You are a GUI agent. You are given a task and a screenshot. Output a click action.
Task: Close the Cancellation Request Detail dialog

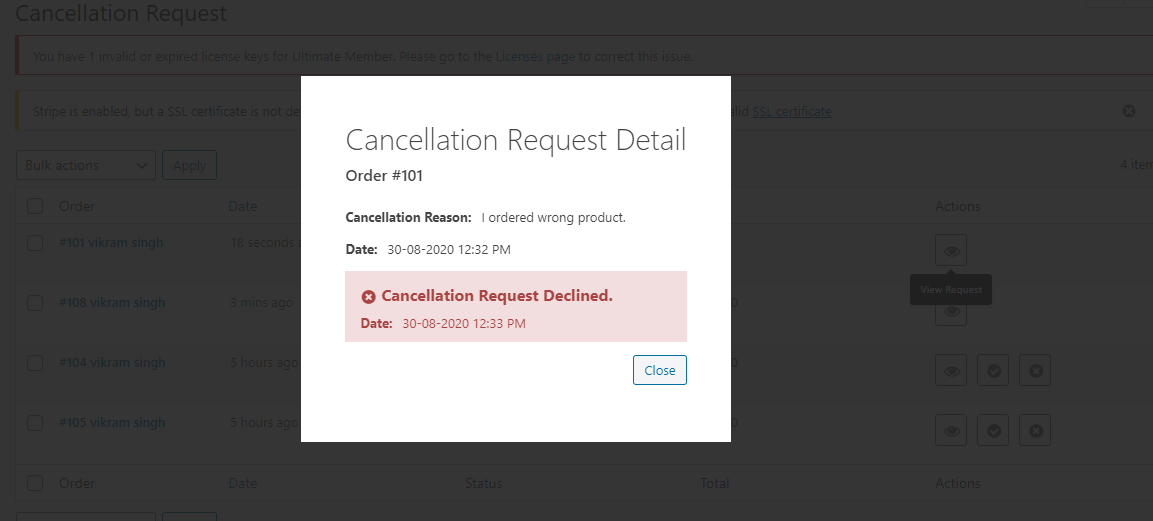click(660, 370)
